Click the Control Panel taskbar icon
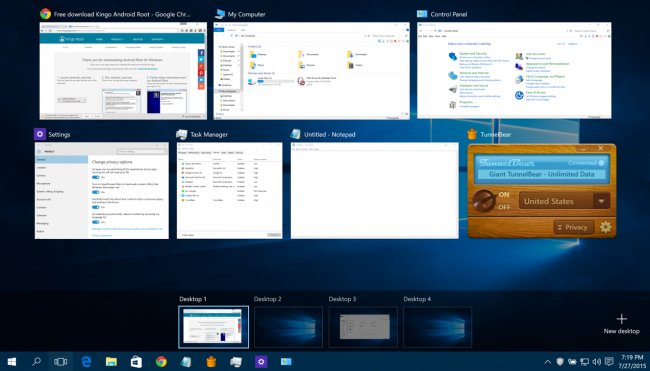Image resolution: width=650 pixels, height=371 pixels. click(286, 361)
